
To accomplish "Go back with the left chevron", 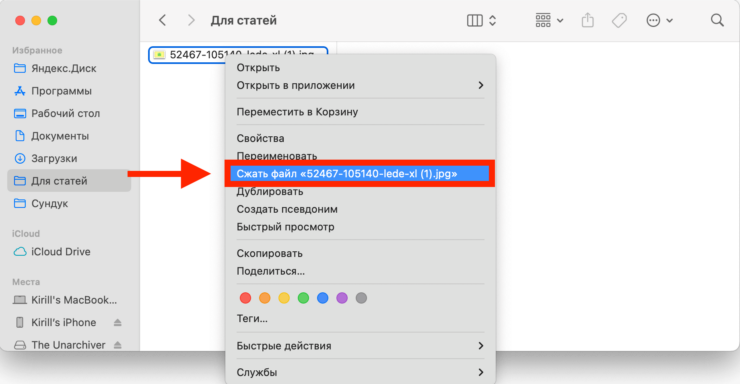I will tap(162, 20).
